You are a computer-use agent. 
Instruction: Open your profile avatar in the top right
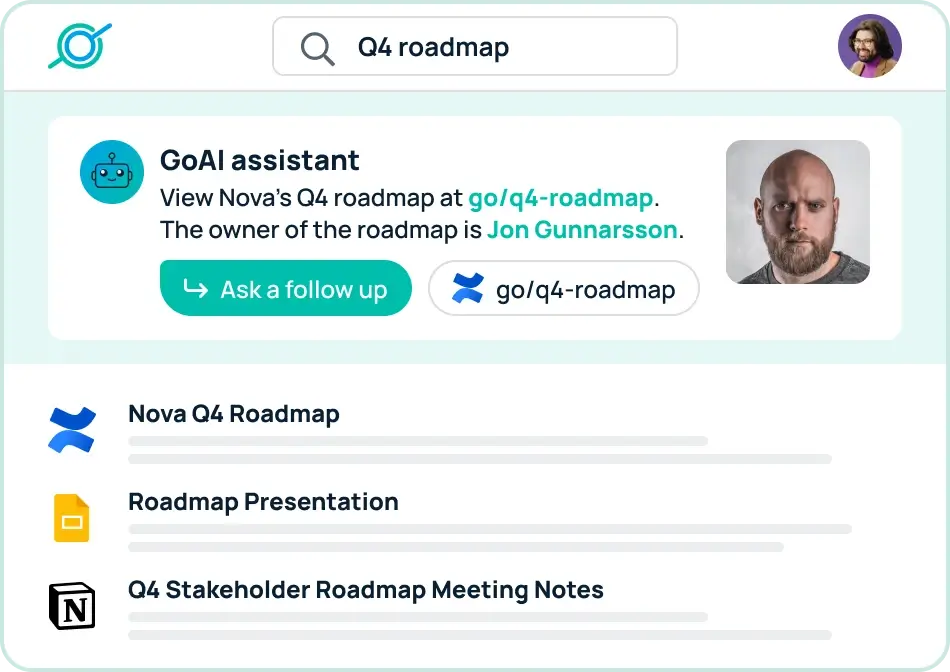(x=869, y=45)
